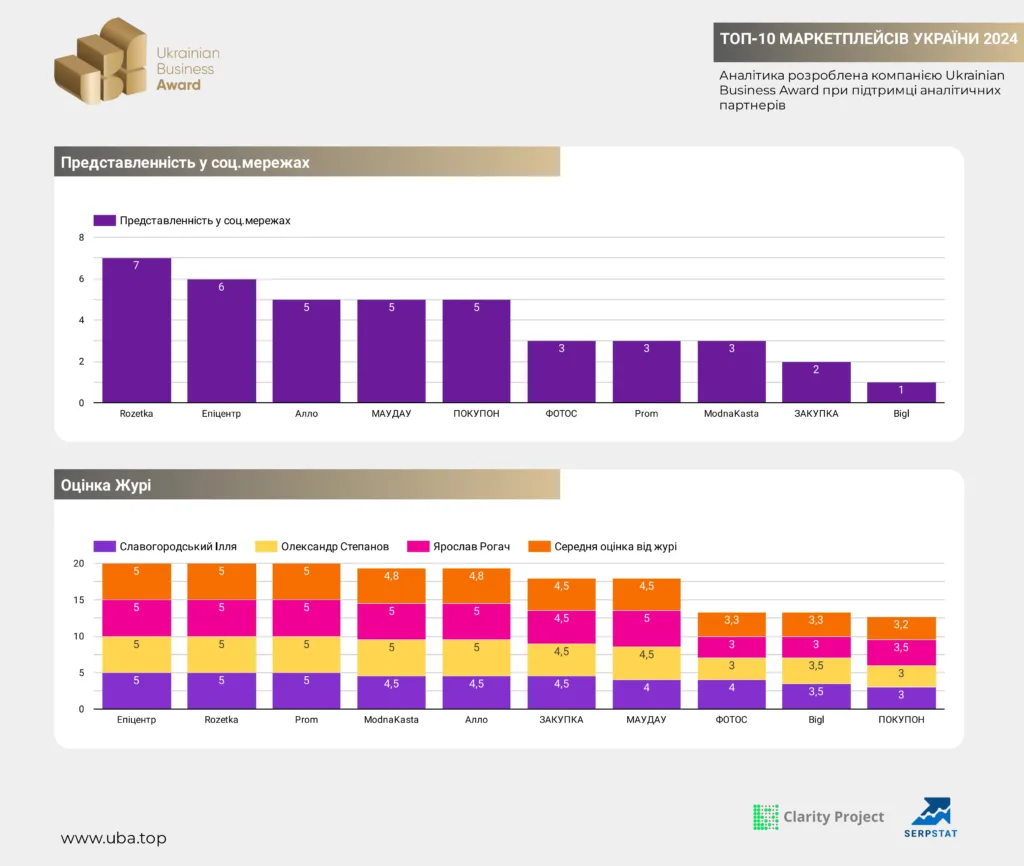Click the pink segment of Rozetka jury bar
Screen dimensions: 1024x866
point(221,618)
